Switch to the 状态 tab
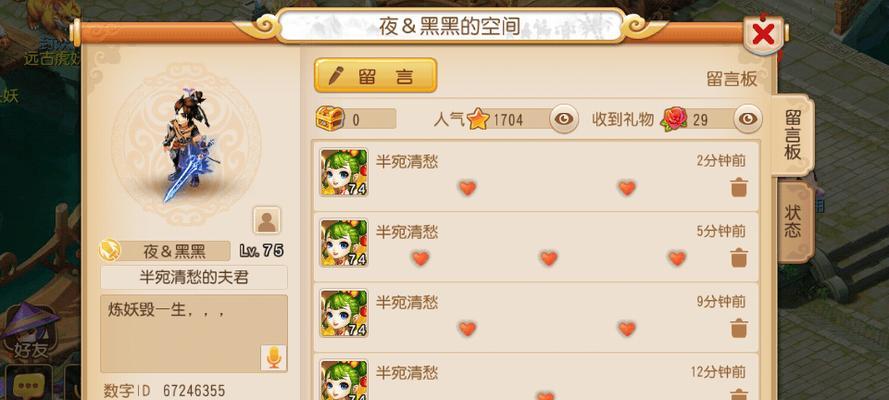This screenshot has width=889, height=400. tap(793, 221)
